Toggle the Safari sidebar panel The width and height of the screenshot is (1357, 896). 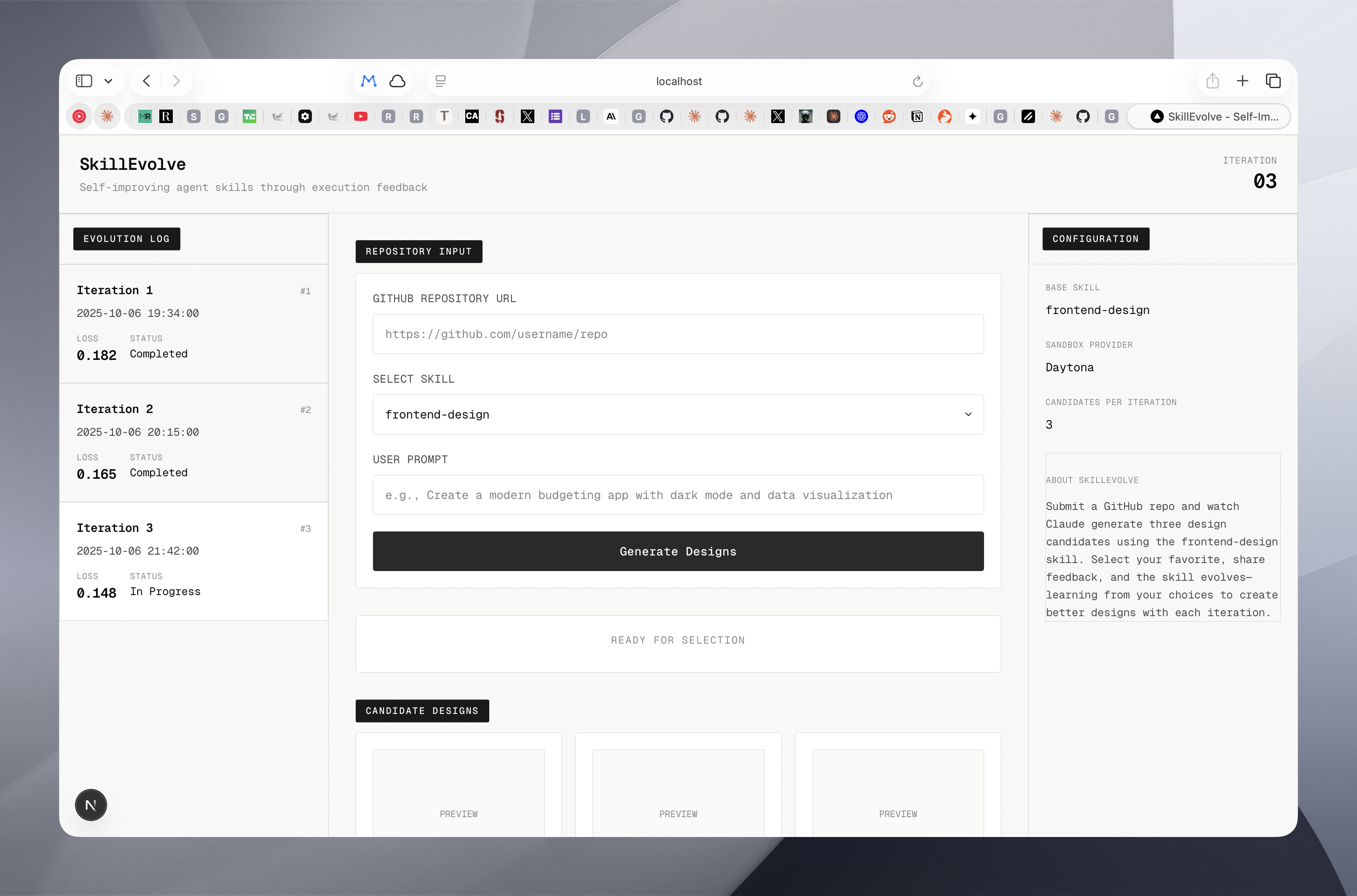[x=84, y=81]
